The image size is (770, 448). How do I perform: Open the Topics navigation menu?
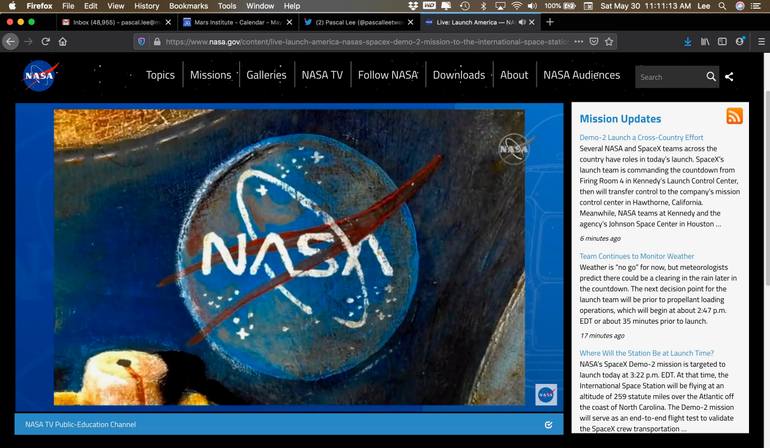point(160,75)
